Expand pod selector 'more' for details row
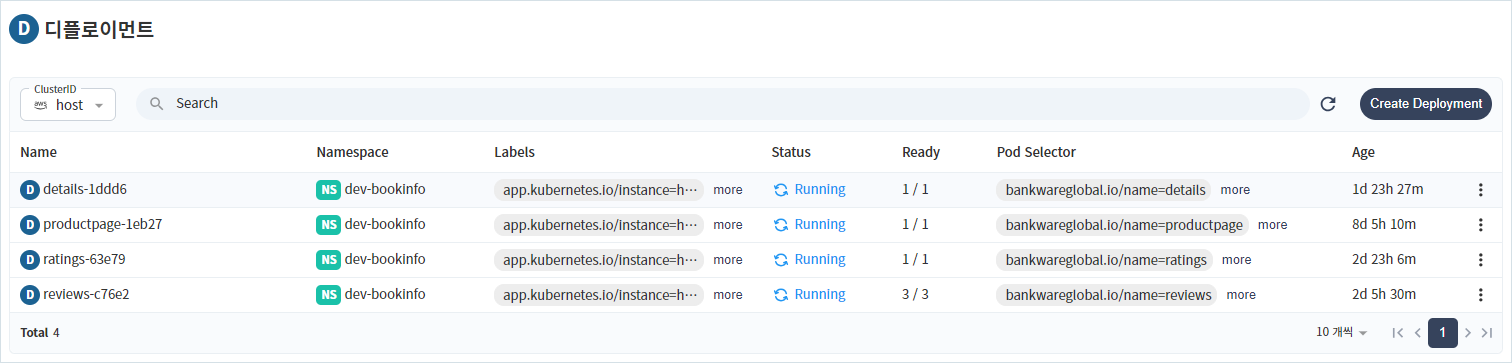Screen dimensions: 1512x363 pyautogui.click(x=1235, y=189)
